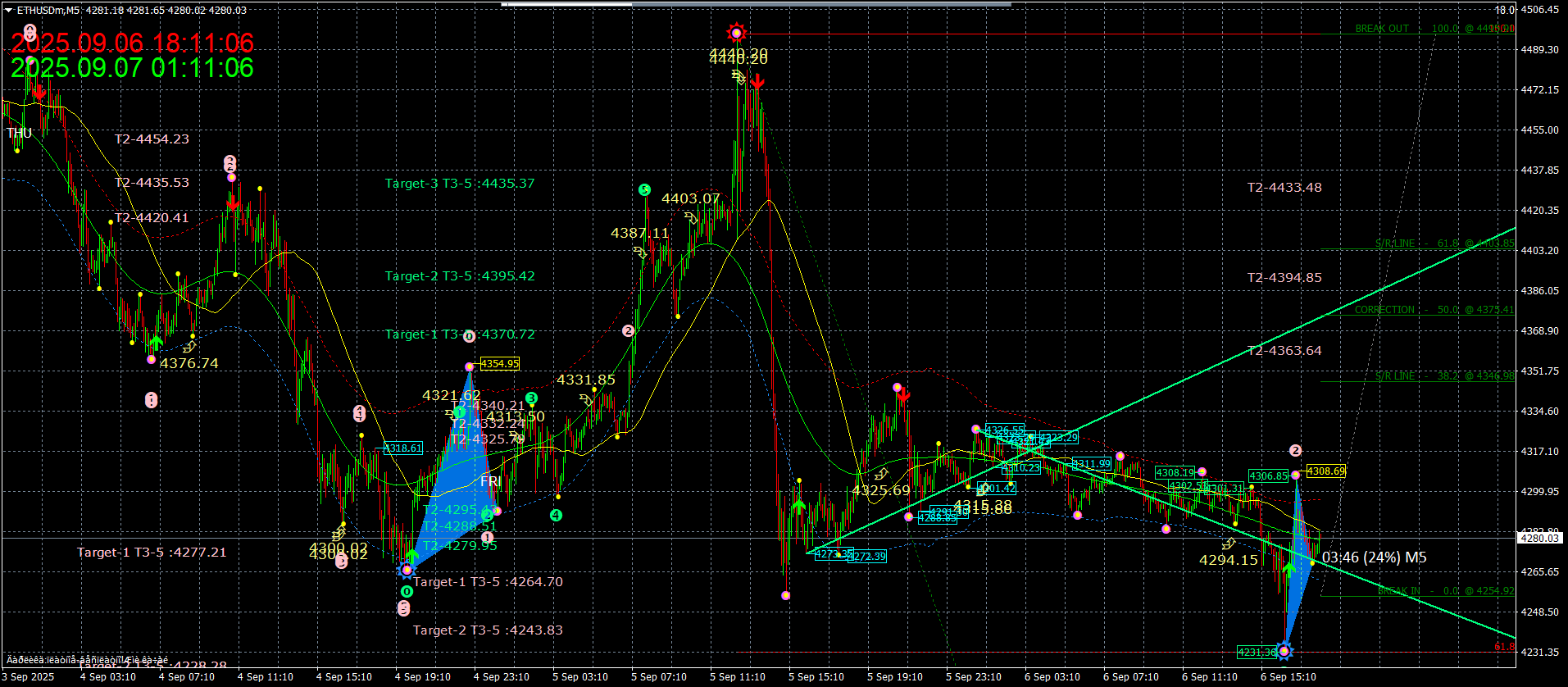Click white circle 0 in Target-1 4370.72 label
The image size is (1568, 687).
(469, 336)
